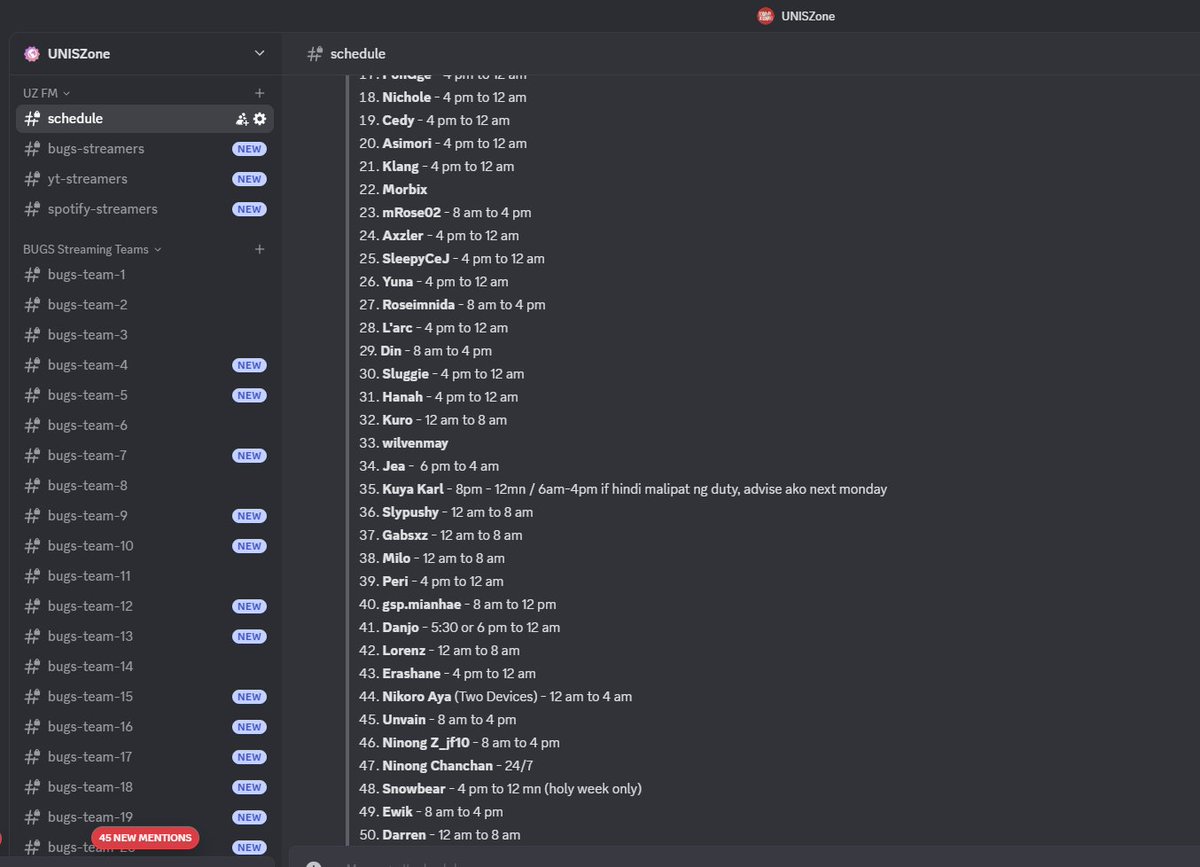Click the plus icon beside BUGS Streaming Teams
Screen dimensions: 1200x867
(260, 249)
